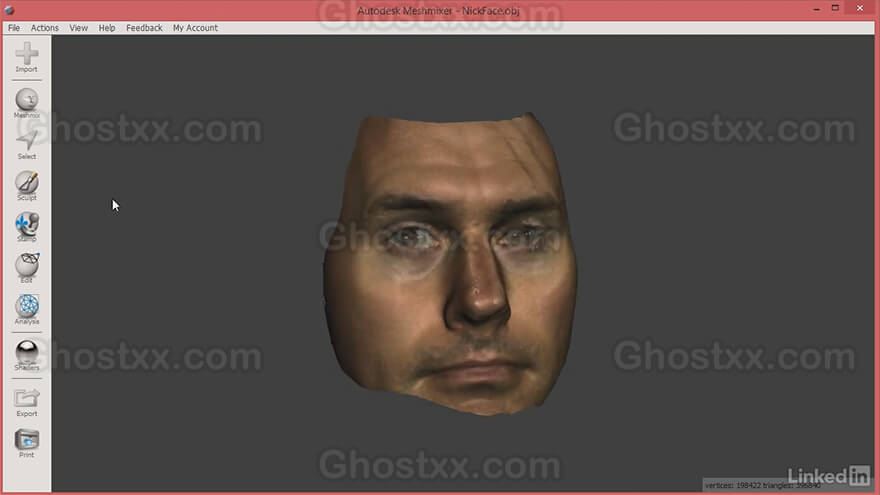Choose the Sculpt tool
The height and width of the screenshot is (495, 880).
(26, 186)
